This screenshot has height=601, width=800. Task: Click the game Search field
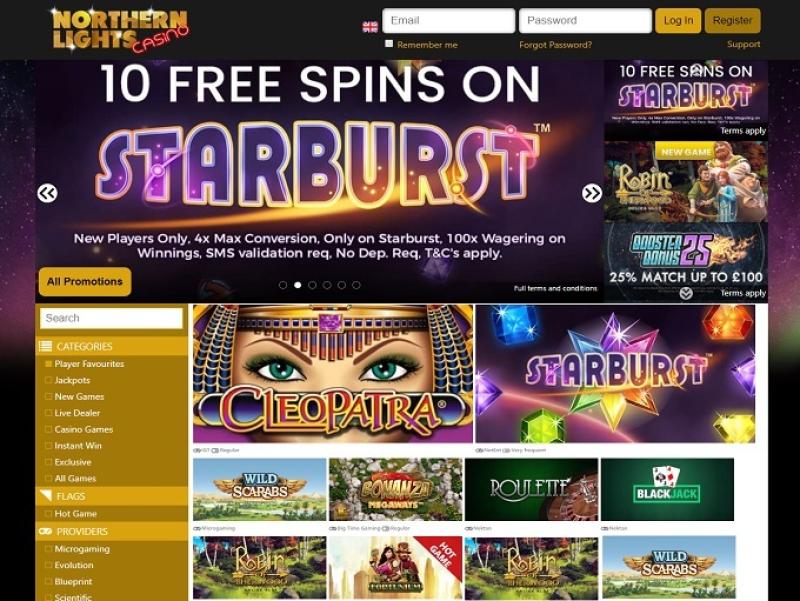tap(111, 318)
